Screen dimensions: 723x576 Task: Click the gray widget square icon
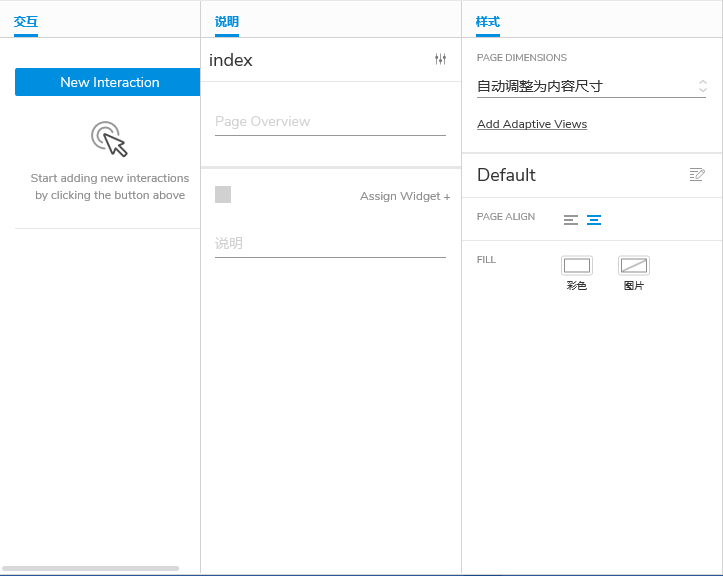[223, 195]
